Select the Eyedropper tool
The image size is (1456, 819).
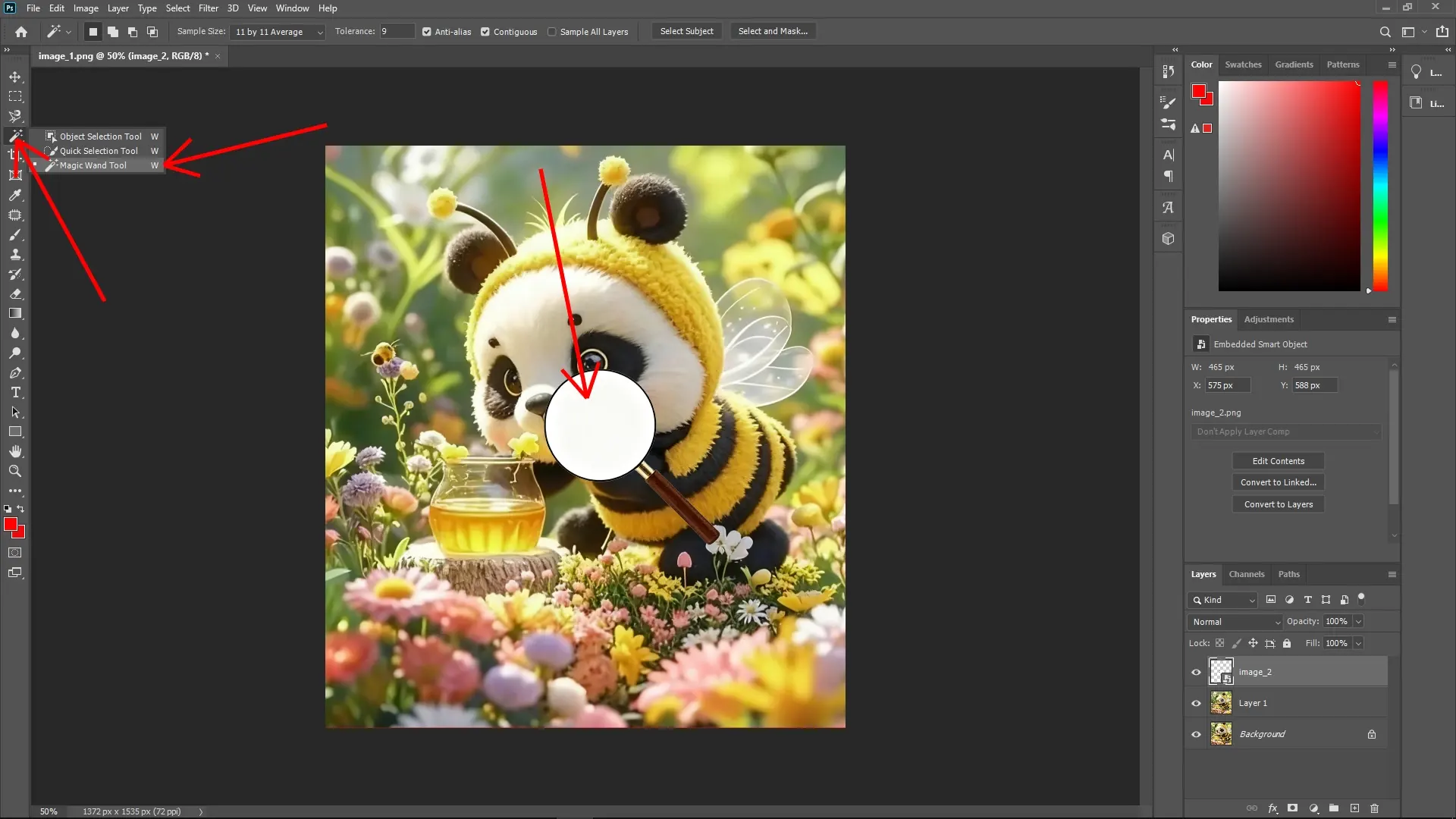15,196
